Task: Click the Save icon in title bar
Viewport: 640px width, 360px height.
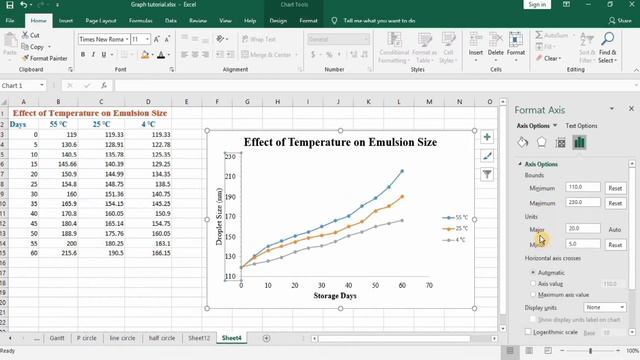Action: [10, 5]
